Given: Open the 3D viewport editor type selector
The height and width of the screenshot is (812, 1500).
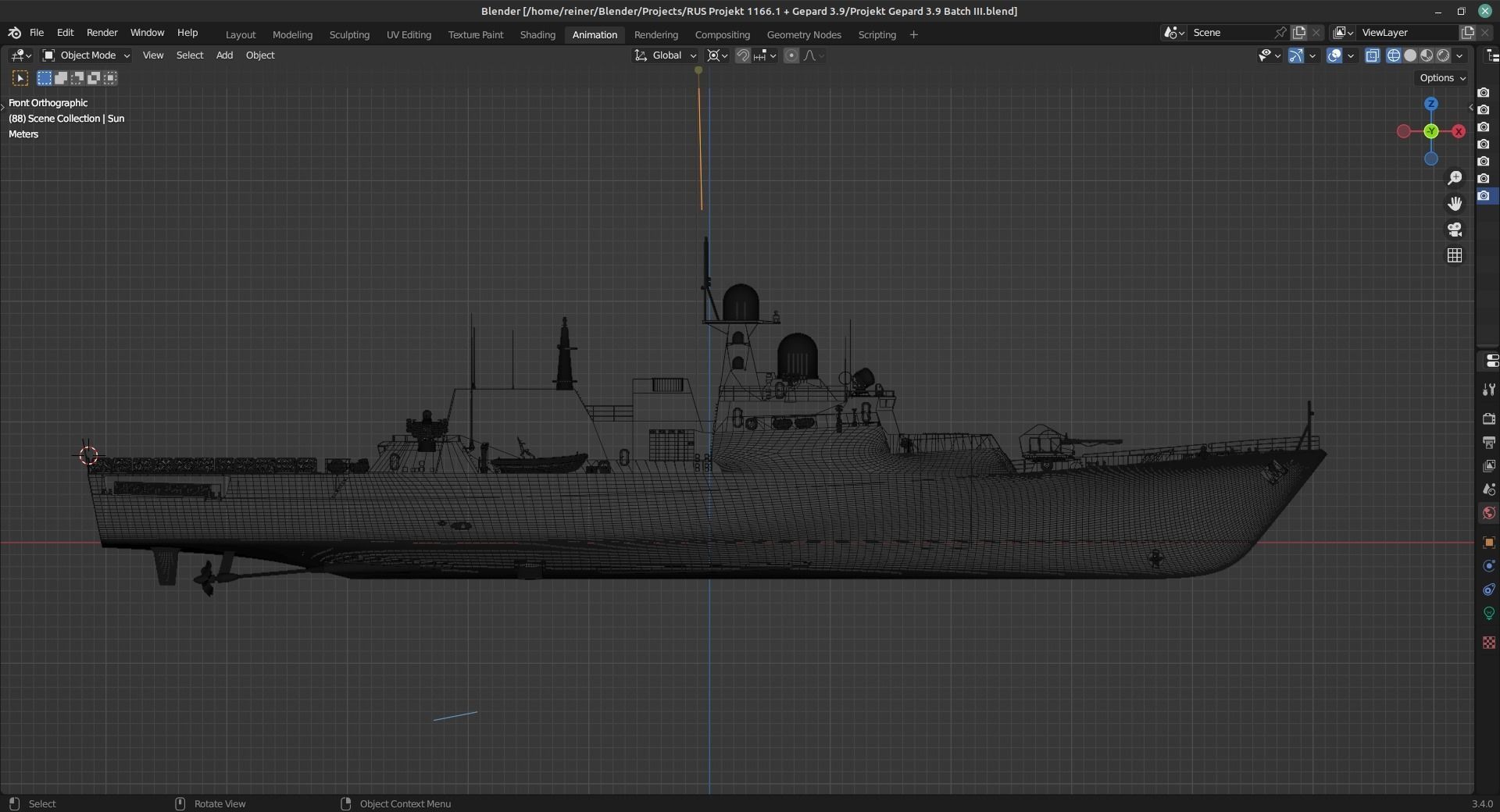Looking at the screenshot, I should coord(21,55).
